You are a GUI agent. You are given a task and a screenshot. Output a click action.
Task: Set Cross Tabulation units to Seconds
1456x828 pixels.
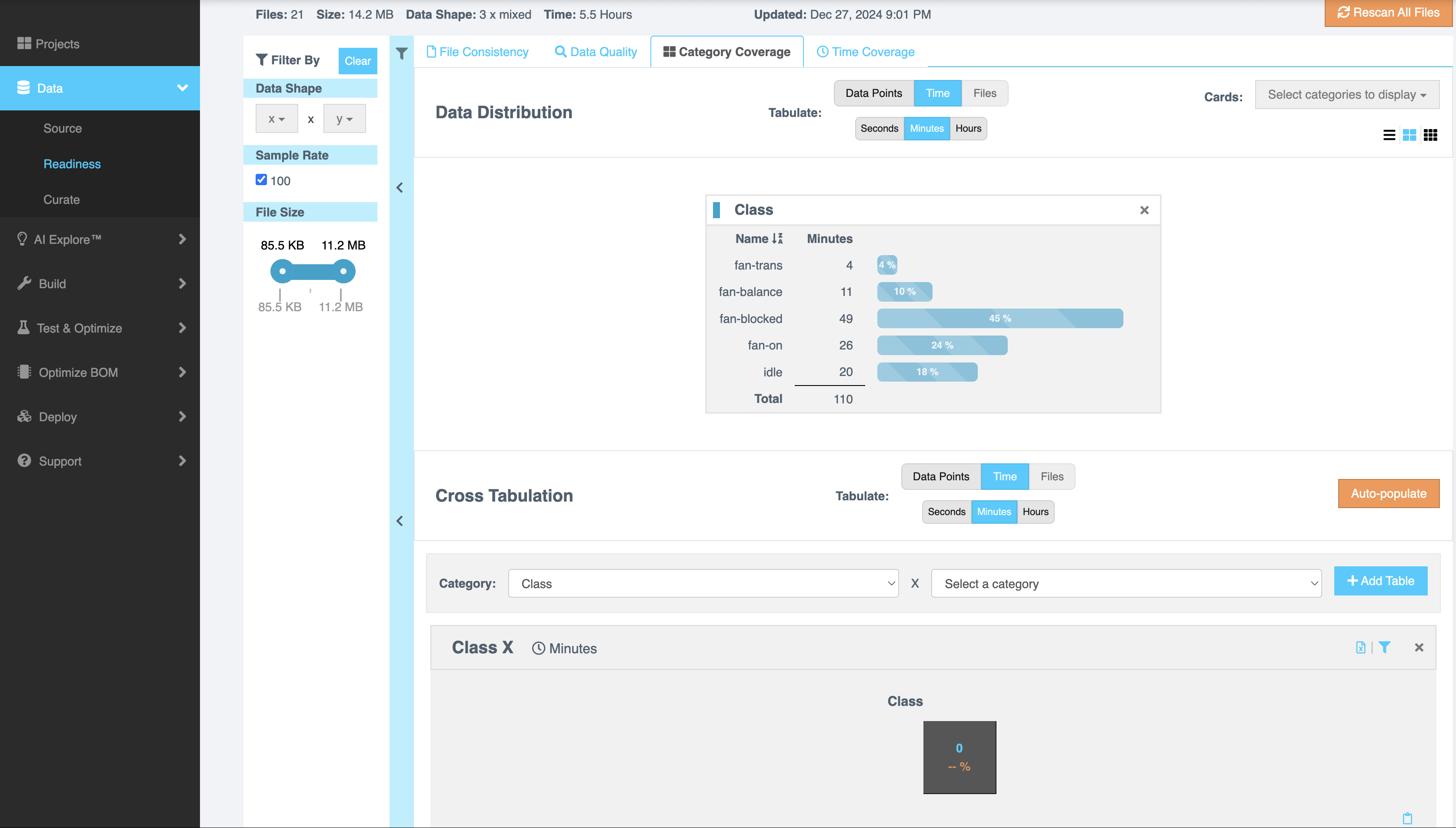coord(946,512)
